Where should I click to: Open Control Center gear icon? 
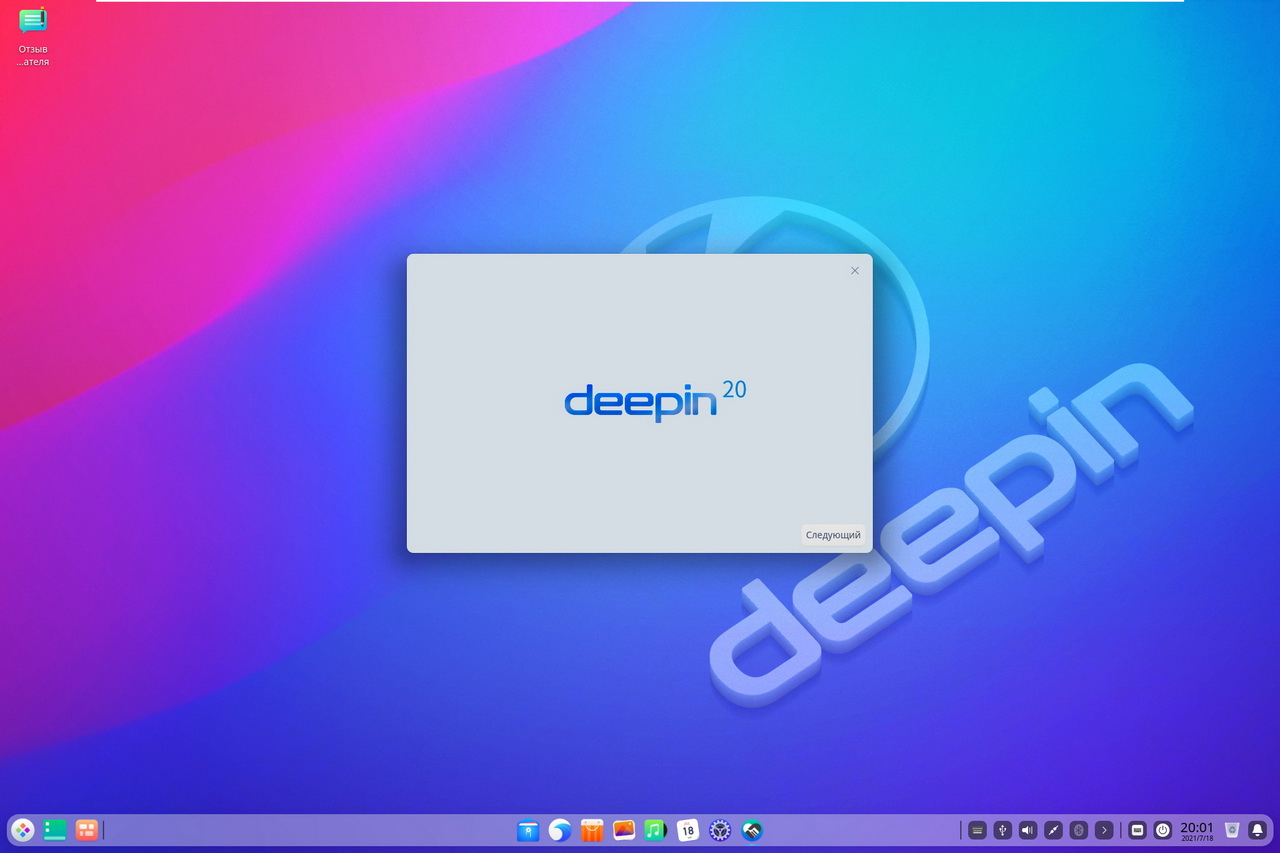(720, 830)
